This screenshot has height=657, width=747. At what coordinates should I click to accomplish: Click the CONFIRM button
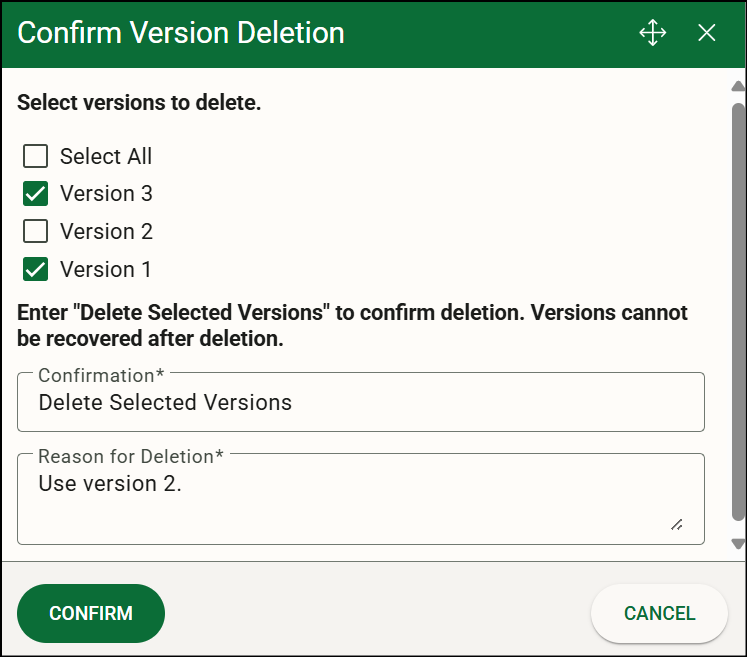point(91,613)
